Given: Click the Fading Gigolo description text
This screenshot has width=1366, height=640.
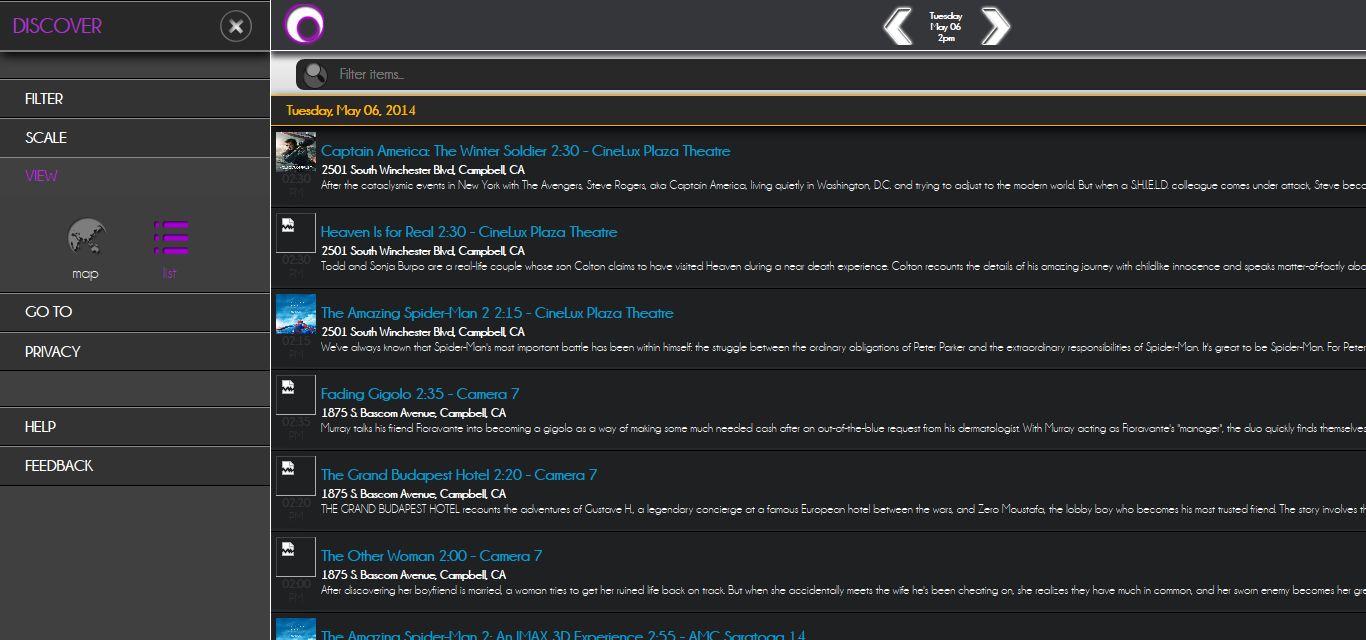Looking at the screenshot, I should pyautogui.click(x=843, y=429).
